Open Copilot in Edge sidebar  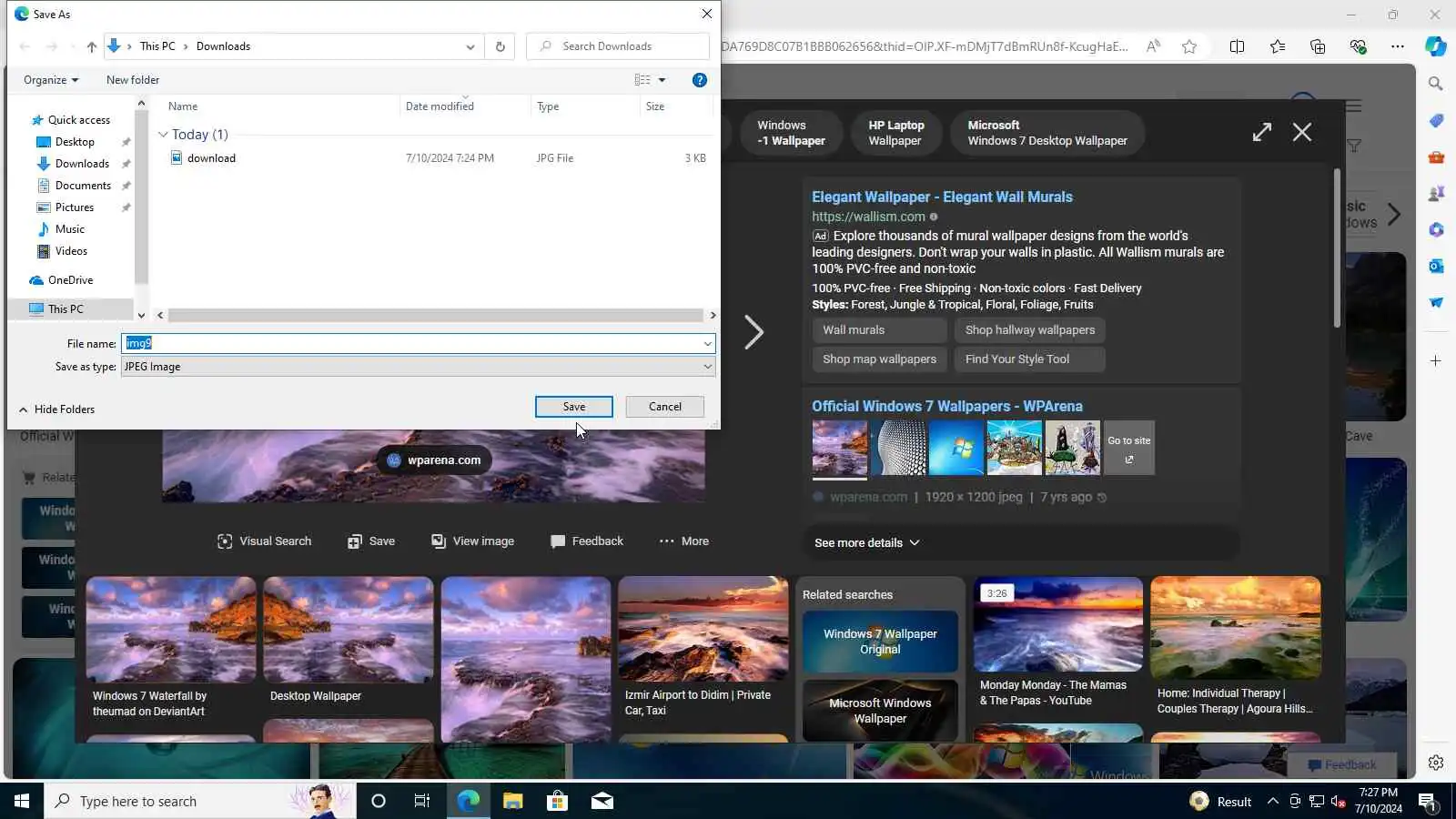[1436, 46]
